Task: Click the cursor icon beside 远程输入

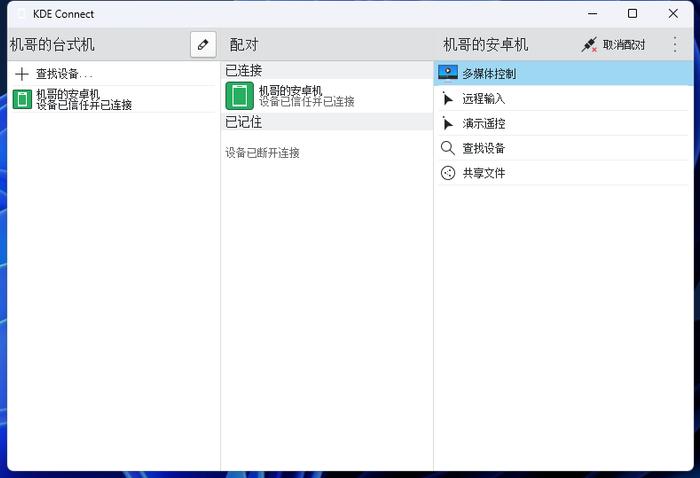Action: click(447, 99)
